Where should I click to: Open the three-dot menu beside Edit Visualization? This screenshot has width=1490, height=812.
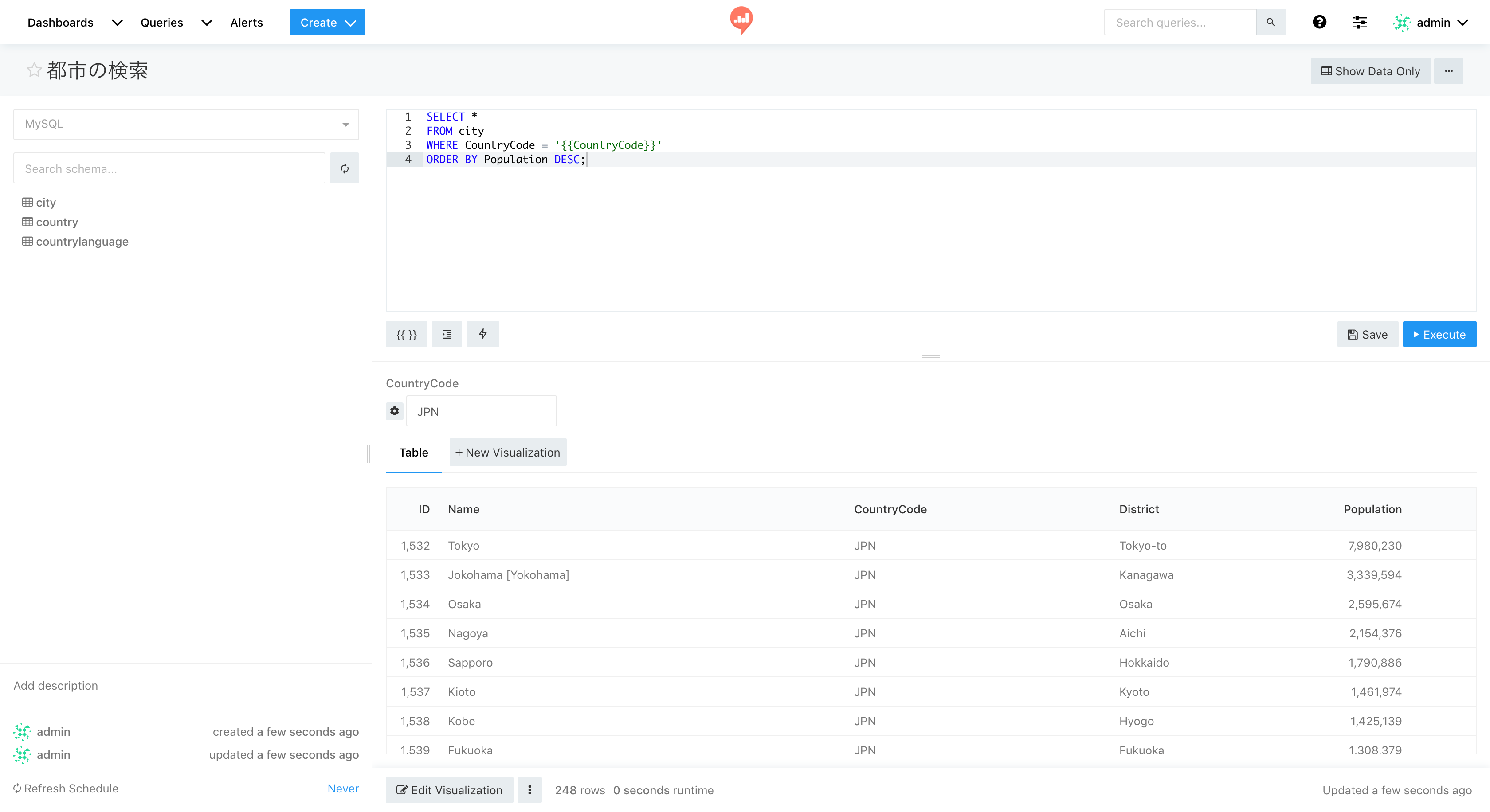point(529,789)
